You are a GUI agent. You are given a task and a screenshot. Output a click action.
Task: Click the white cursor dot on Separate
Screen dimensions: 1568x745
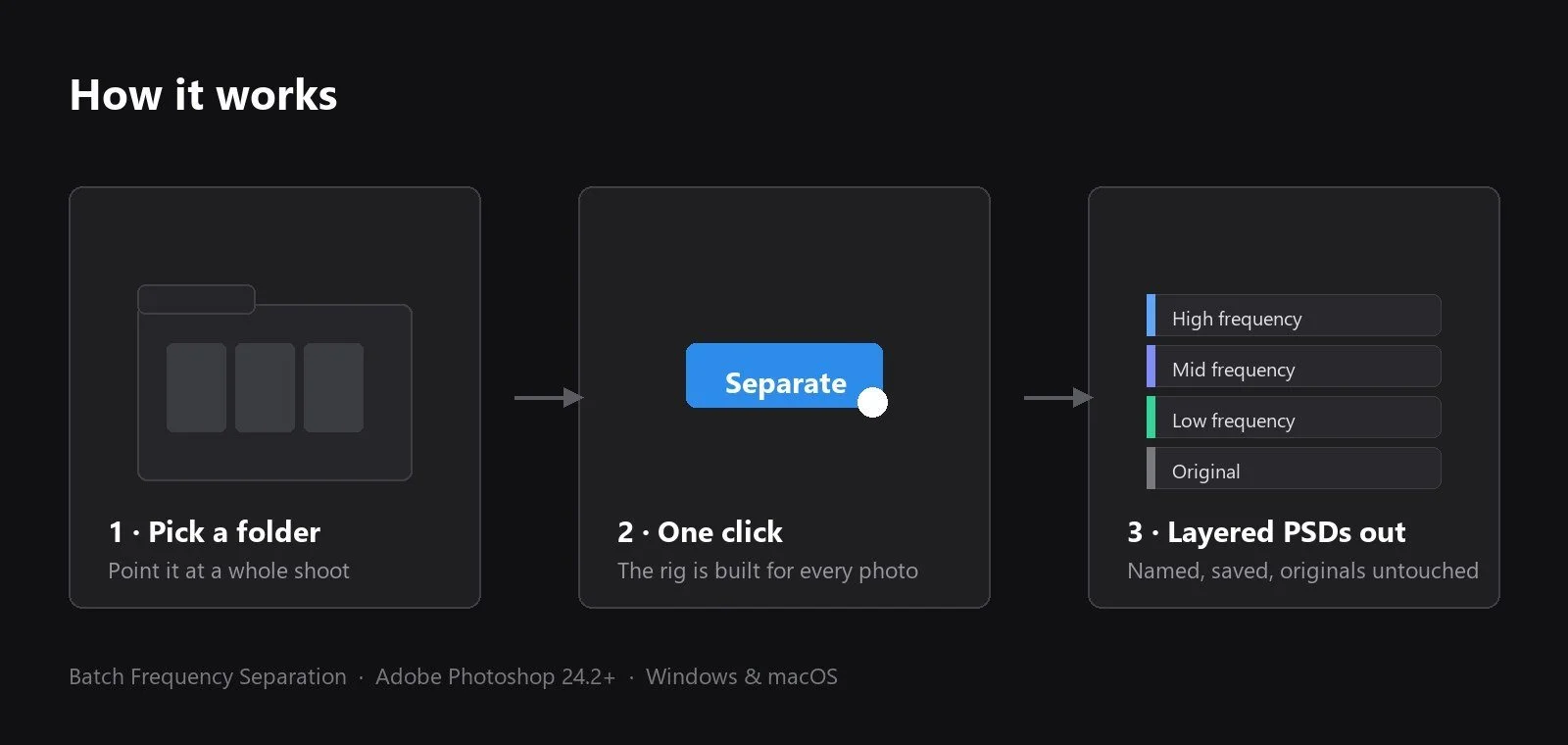pyautogui.click(x=872, y=402)
